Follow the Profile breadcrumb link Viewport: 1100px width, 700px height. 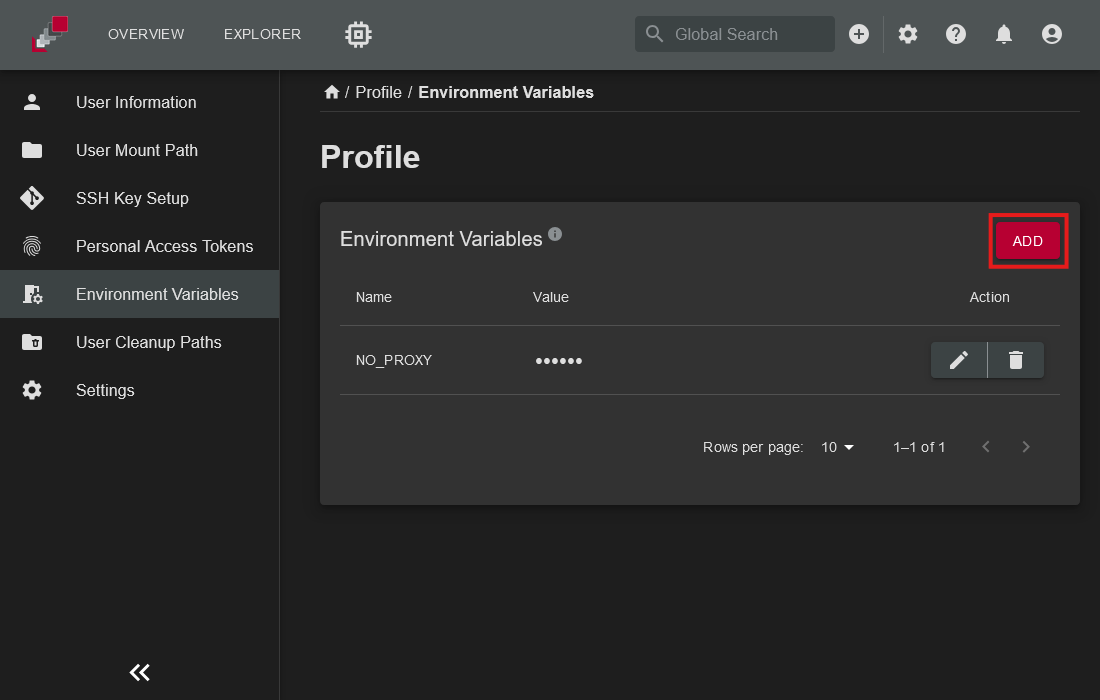click(x=378, y=93)
